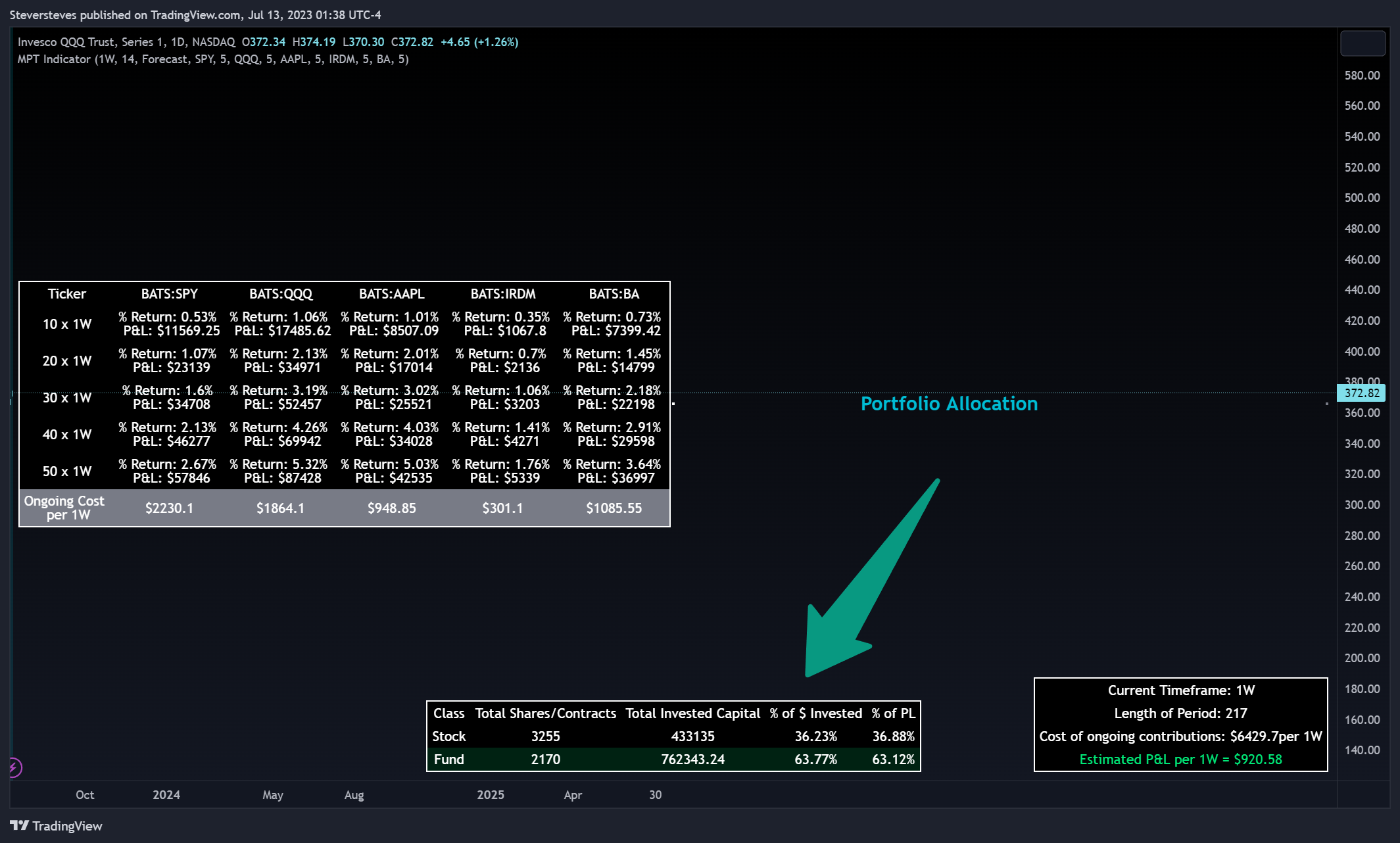This screenshot has width=1400, height=843.
Task: Click the P&L: $34971 cell
Action: [282, 368]
